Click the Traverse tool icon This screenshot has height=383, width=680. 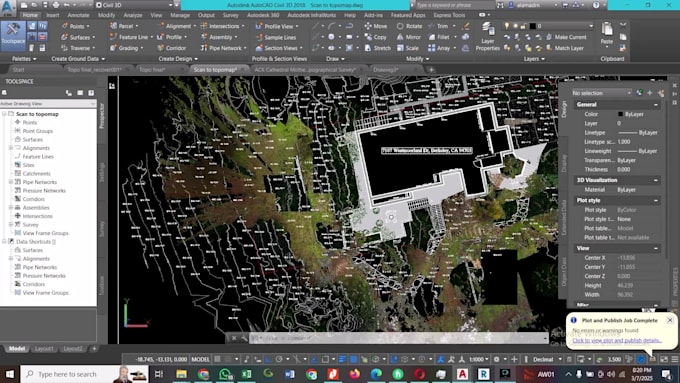pos(65,48)
